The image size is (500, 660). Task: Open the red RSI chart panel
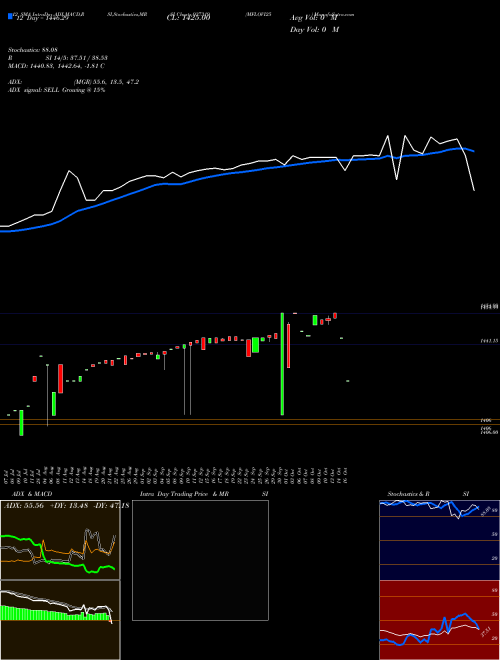point(439,620)
